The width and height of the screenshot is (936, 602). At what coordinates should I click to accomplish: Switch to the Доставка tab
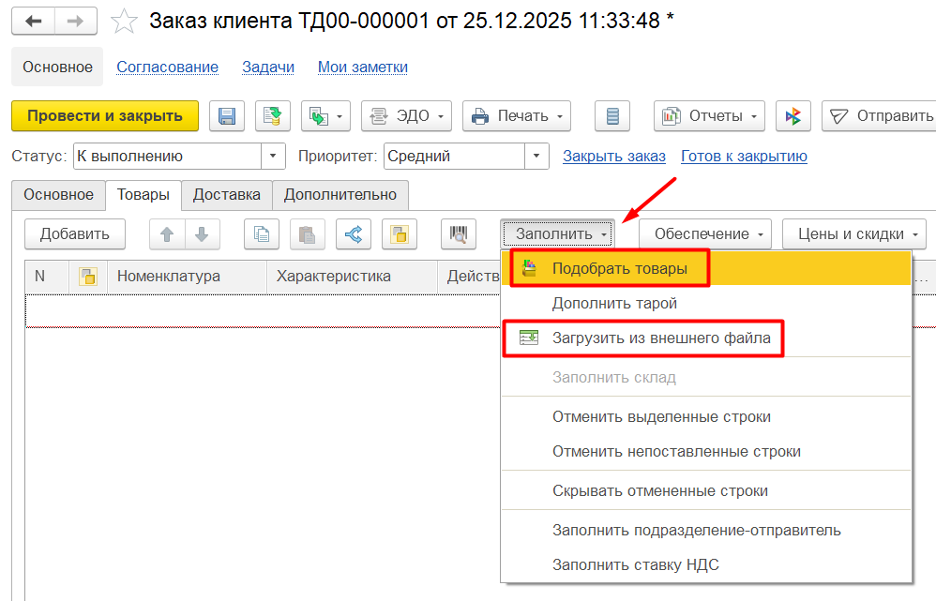point(226,195)
